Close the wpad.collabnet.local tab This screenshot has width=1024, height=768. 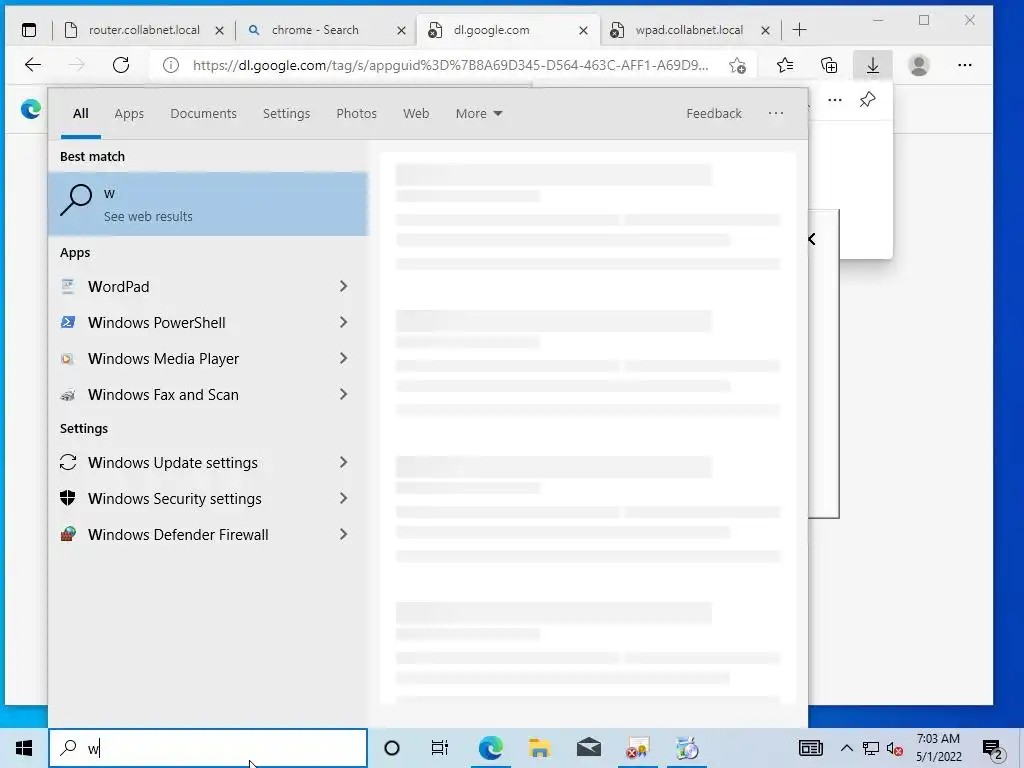(765, 30)
